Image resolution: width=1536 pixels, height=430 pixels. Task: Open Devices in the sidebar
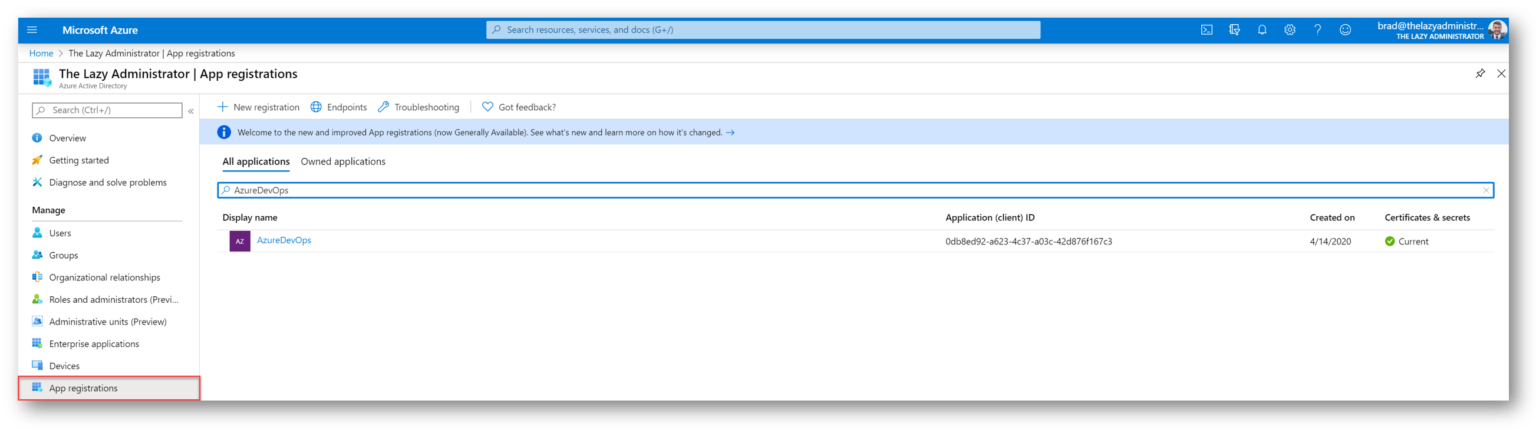[64, 366]
